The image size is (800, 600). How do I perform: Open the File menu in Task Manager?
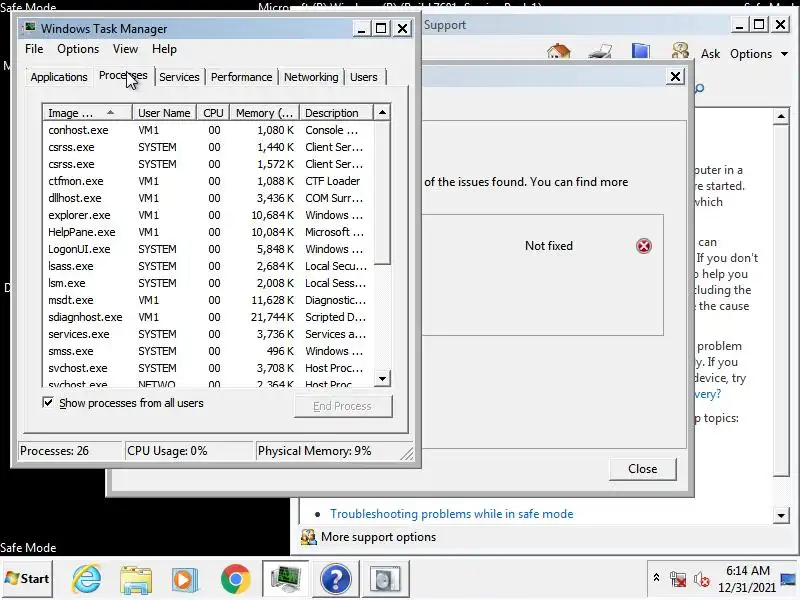34,49
